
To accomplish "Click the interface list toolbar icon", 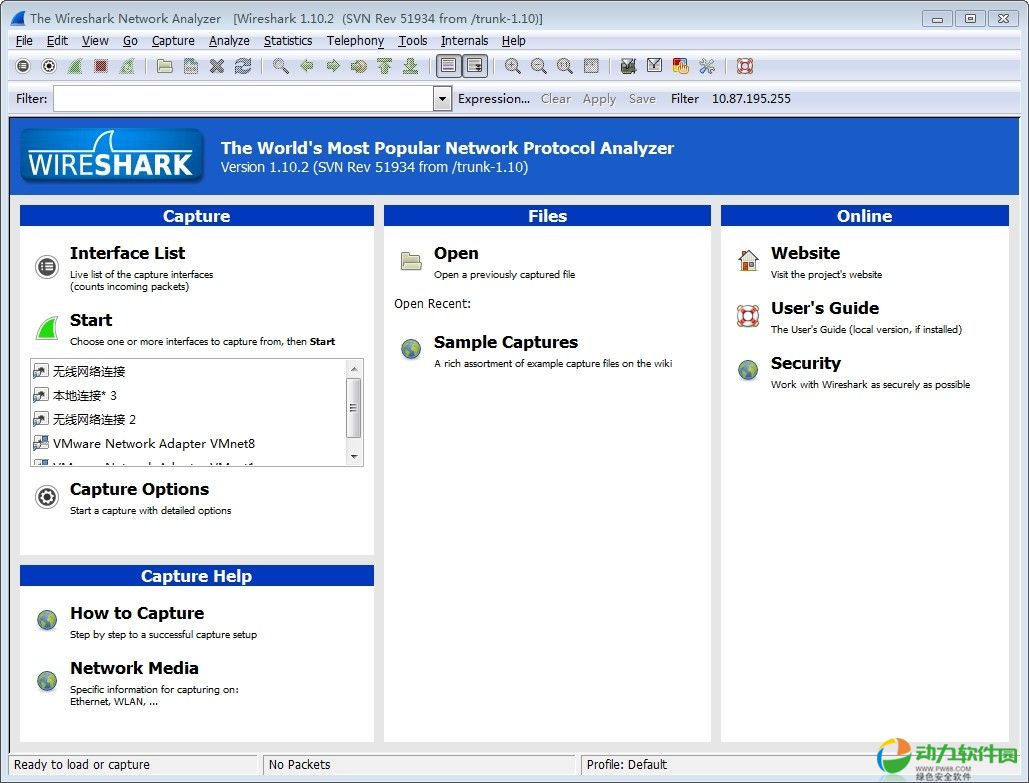I will 23,67.
